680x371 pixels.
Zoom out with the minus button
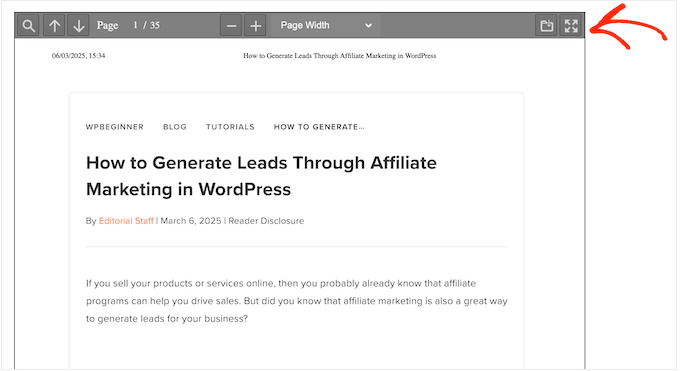click(x=231, y=26)
